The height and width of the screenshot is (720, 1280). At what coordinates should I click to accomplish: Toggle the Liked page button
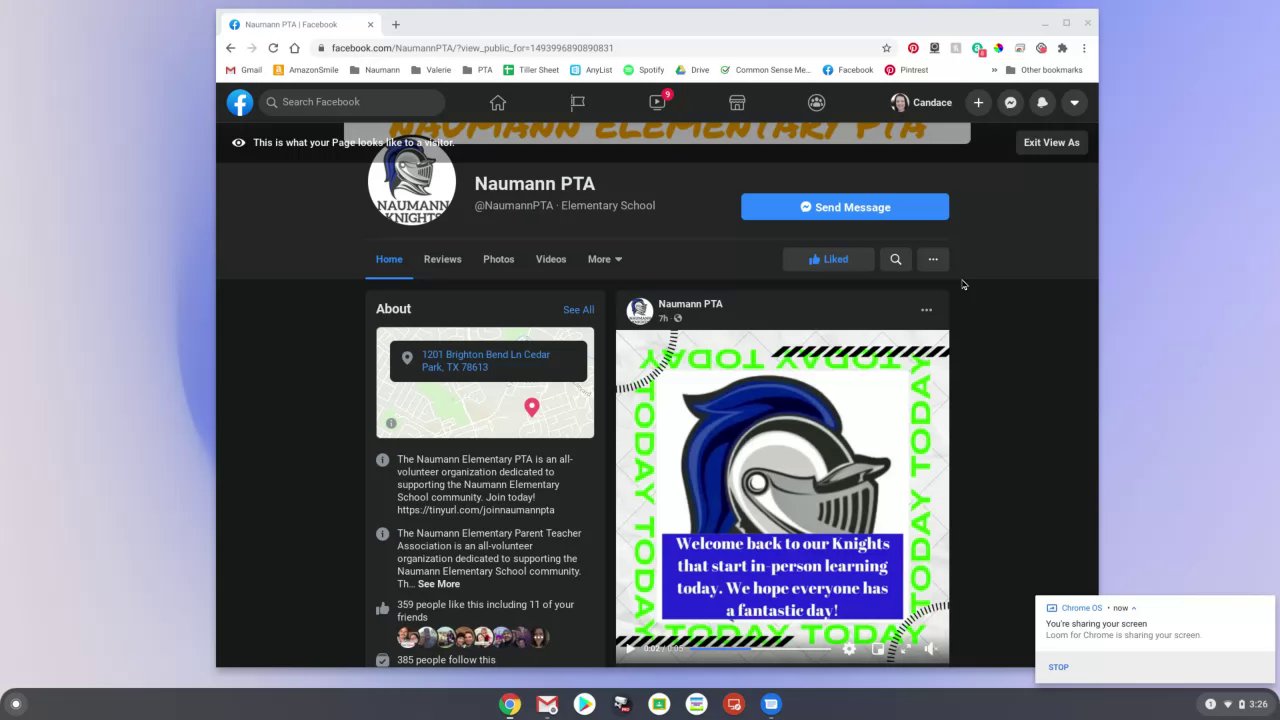coord(828,259)
